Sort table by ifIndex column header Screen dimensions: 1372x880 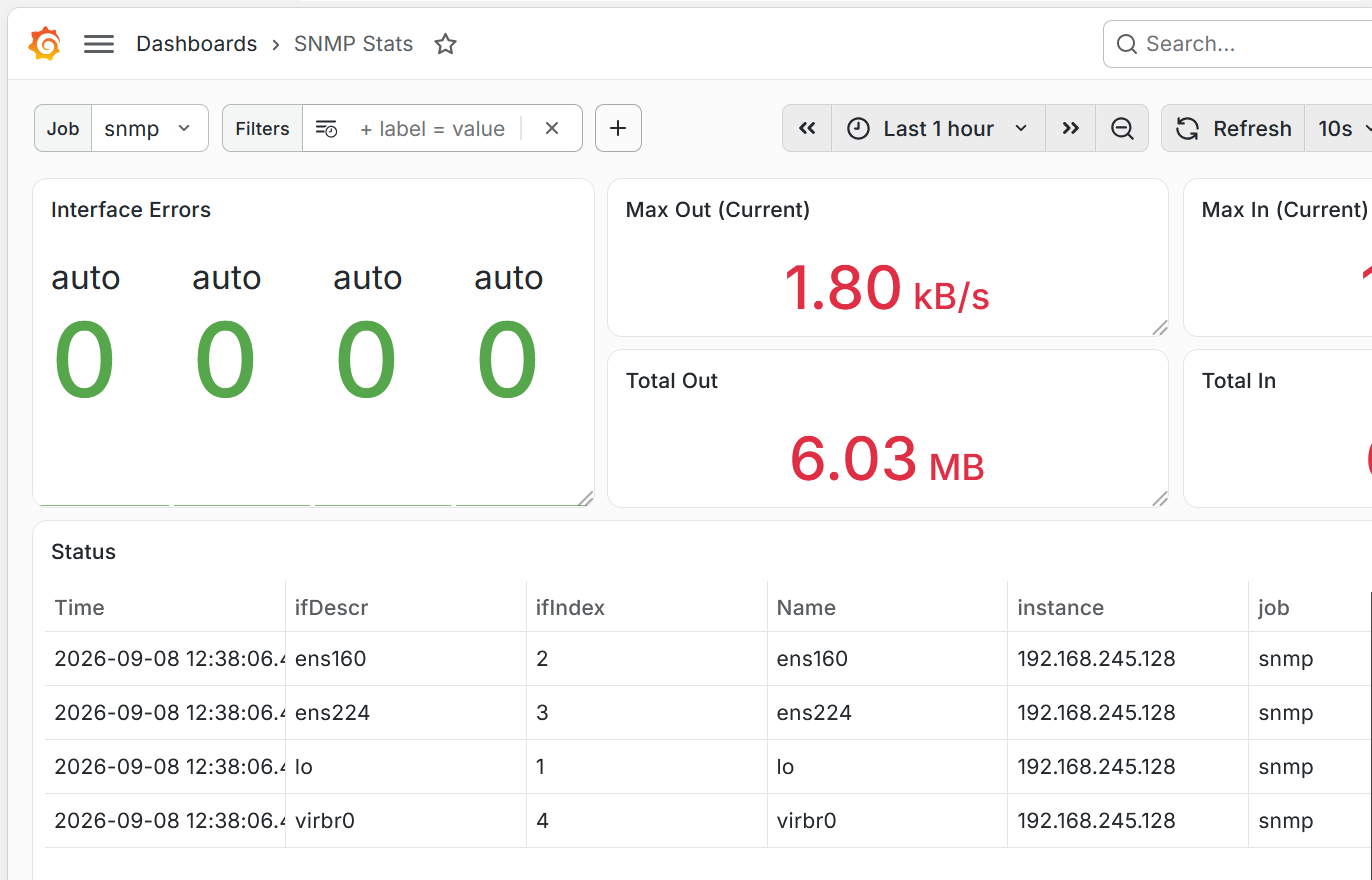pyautogui.click(x=570, y=608)
